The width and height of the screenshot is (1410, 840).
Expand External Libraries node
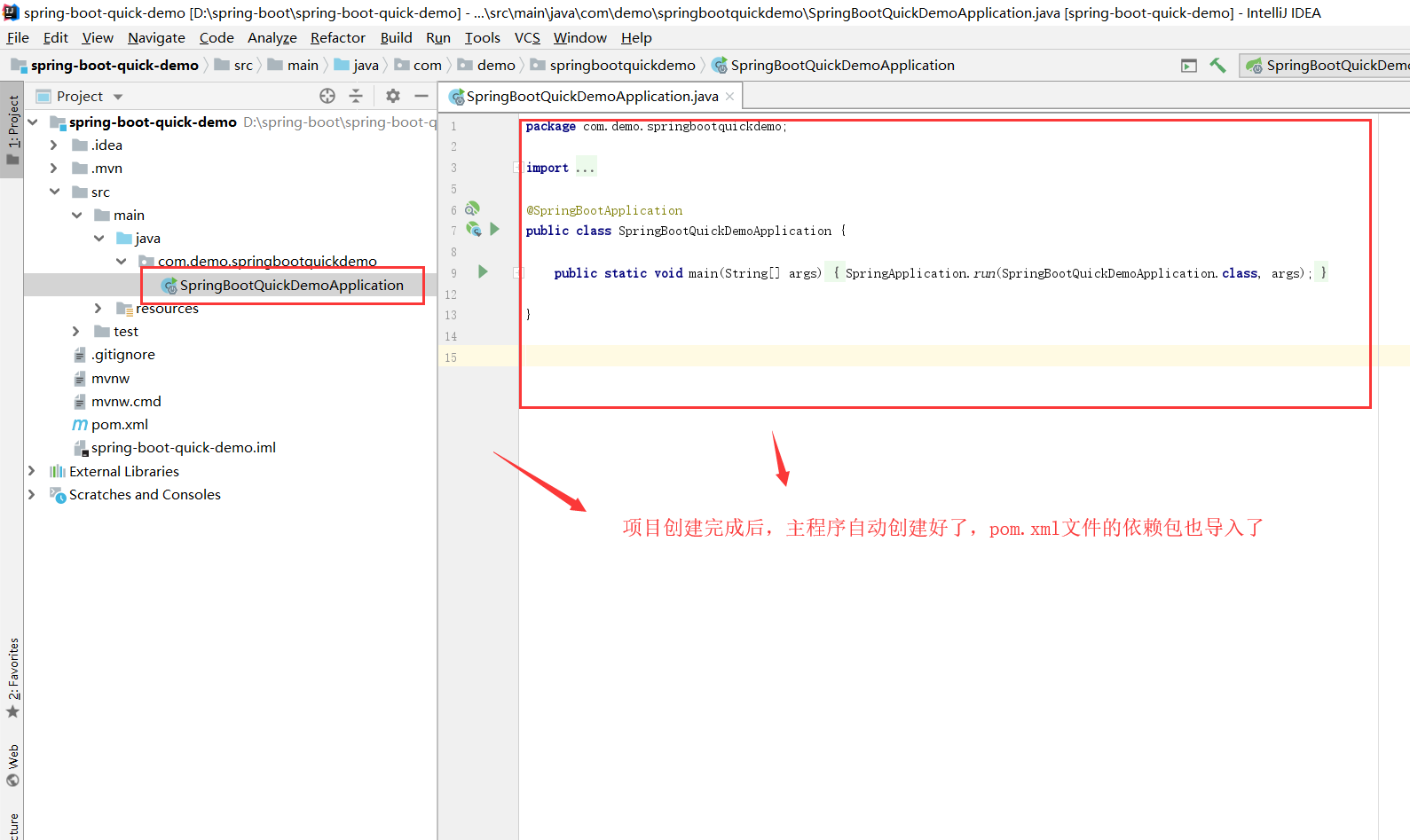(32, 471)
